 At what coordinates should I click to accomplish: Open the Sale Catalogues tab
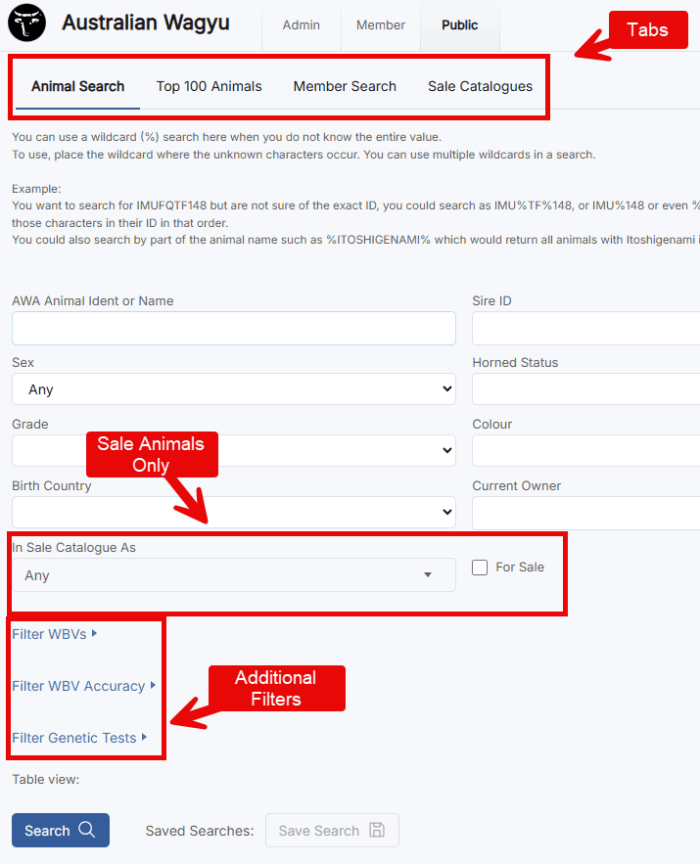(480, 87)
